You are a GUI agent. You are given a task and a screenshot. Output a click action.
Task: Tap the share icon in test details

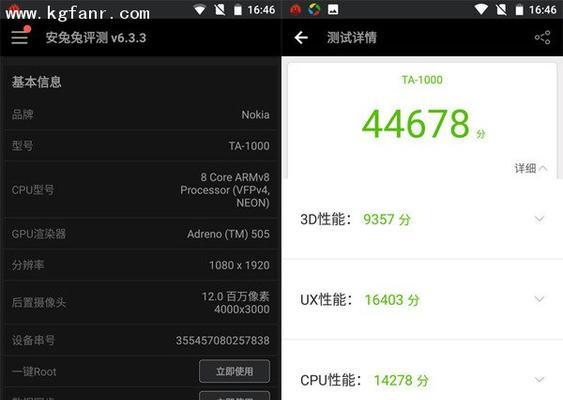pyautogui.click(x=542, y=37)
